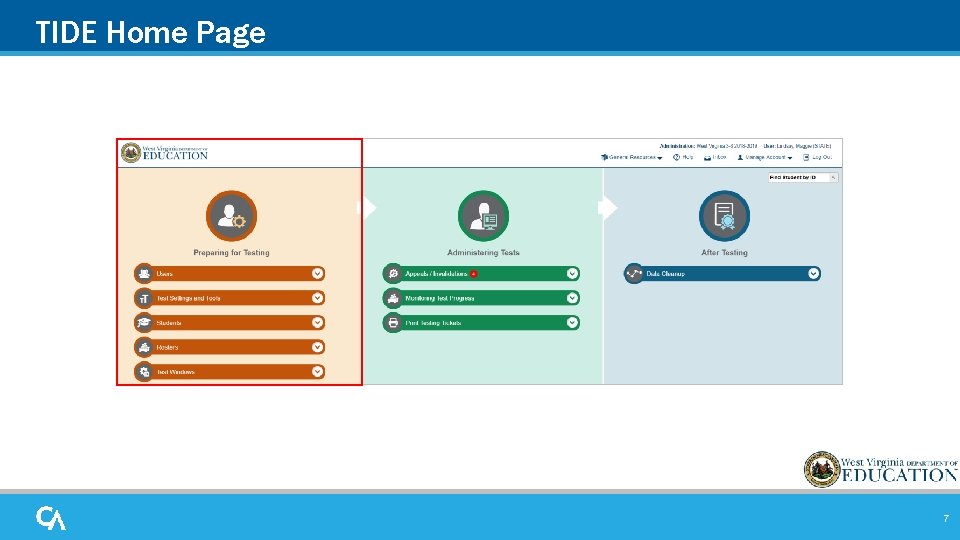Expand the Users menu chevron
960x540 pixels.
[317, 274]
